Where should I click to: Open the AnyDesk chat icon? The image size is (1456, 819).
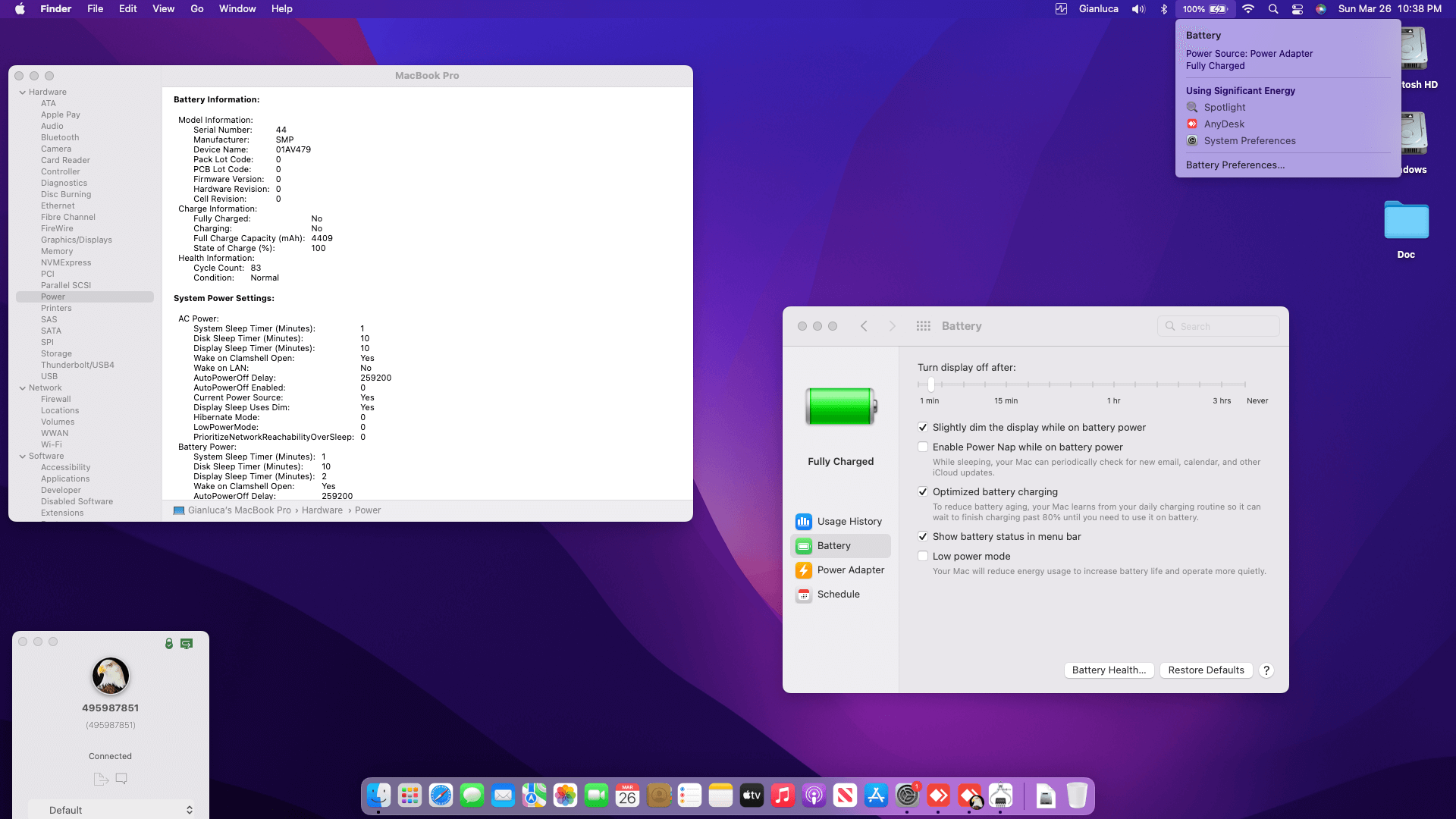click(121, 779)
